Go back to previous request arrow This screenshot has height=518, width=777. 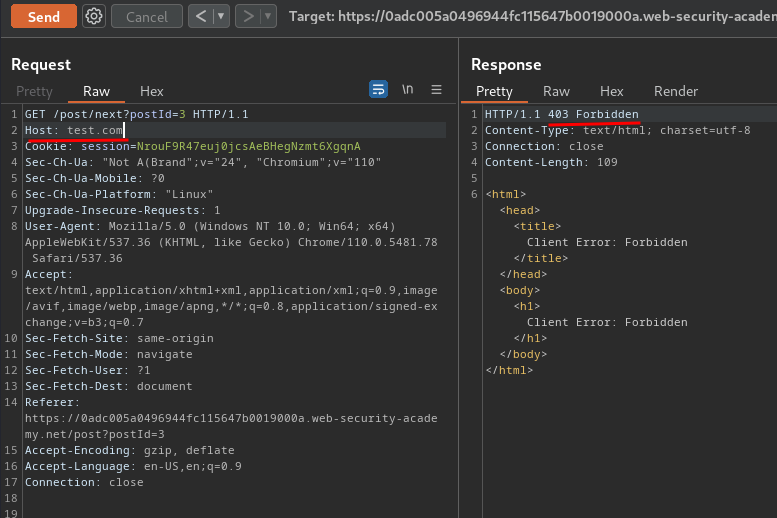tap(201, 16)
